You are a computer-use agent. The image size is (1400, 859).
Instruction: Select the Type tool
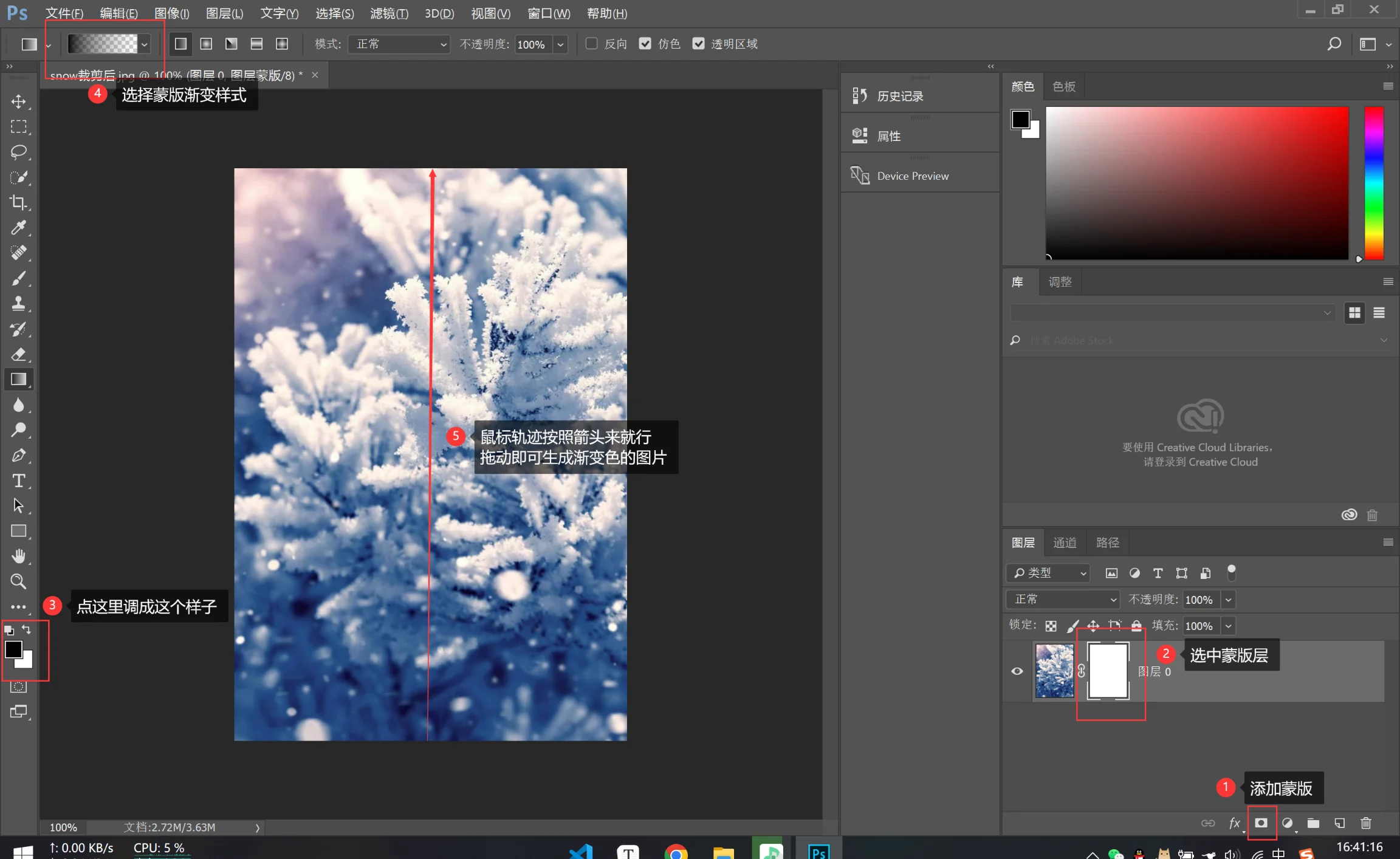pos(18,481)
